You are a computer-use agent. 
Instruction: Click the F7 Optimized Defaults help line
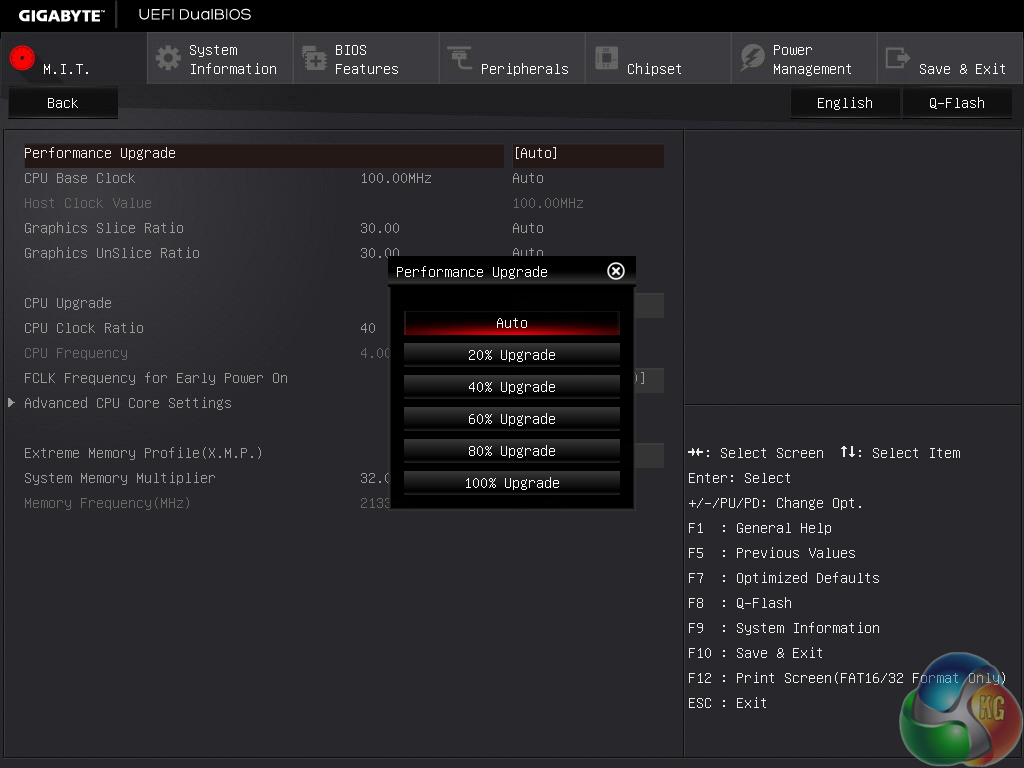[784, 578]
